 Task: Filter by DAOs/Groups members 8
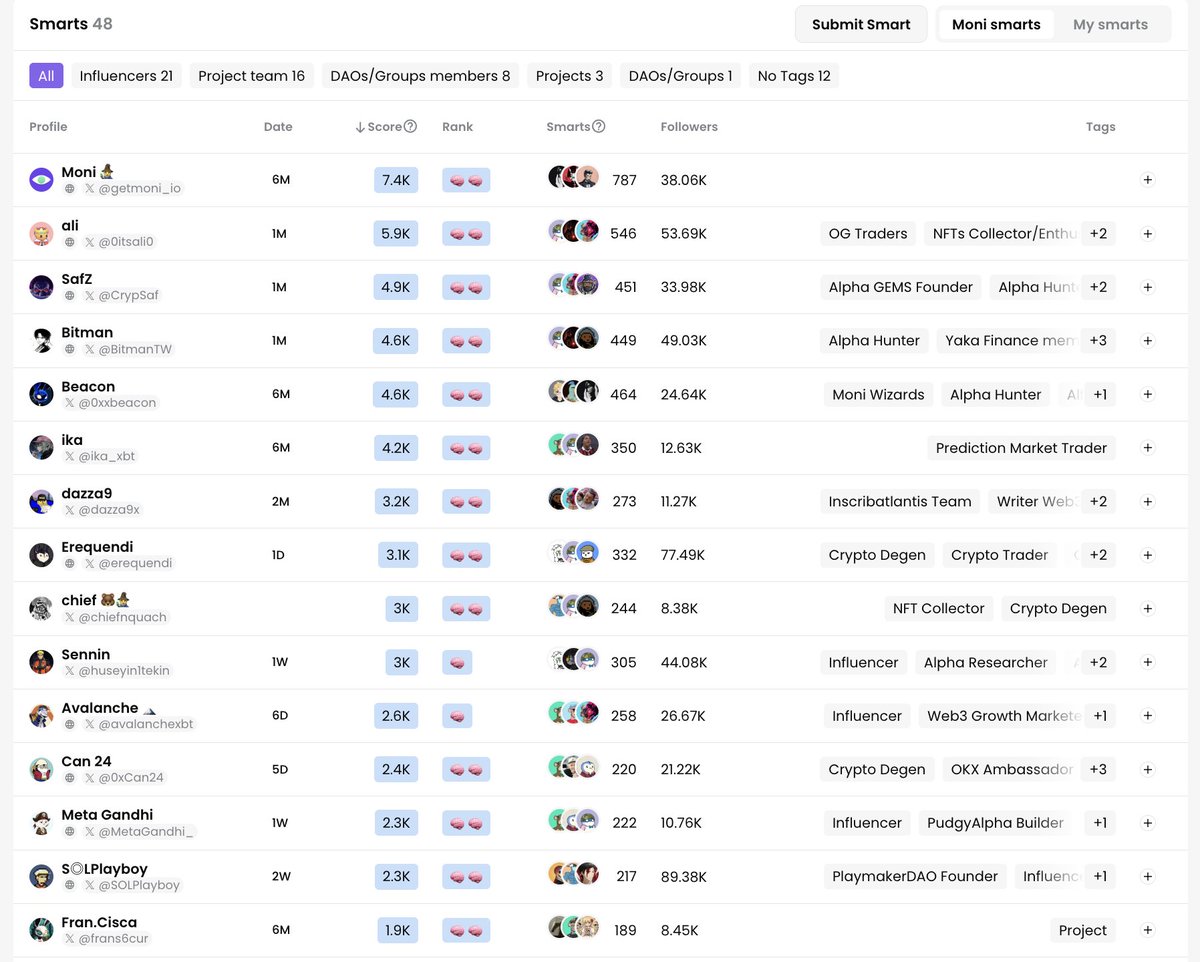[420, 76]
